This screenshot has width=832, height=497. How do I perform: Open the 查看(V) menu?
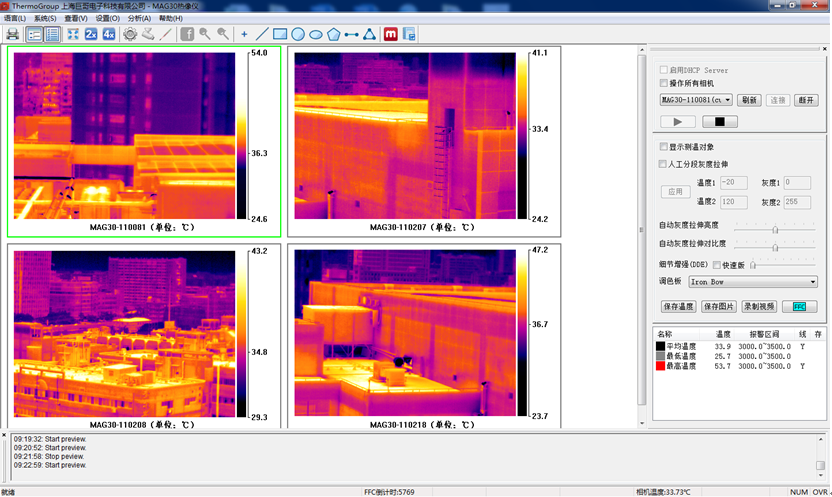(76, 18)
